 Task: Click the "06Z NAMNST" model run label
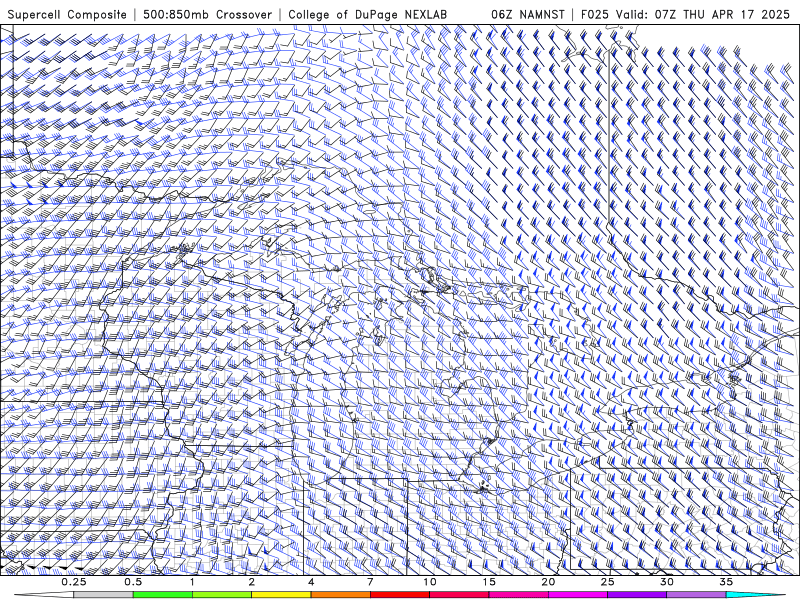point(528,15)
